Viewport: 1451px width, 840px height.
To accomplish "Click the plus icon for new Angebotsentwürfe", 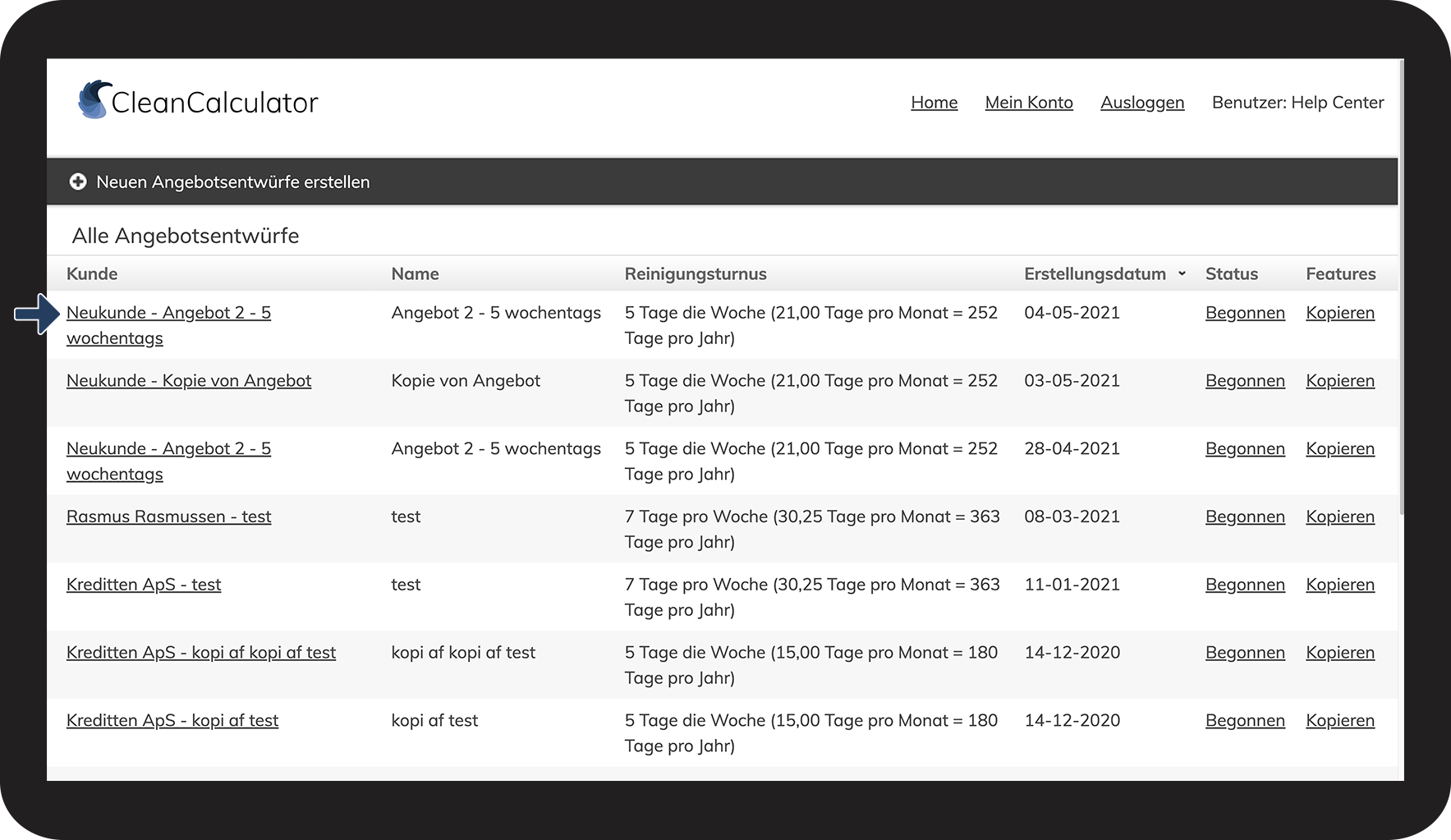I will (x=78, y=181).
